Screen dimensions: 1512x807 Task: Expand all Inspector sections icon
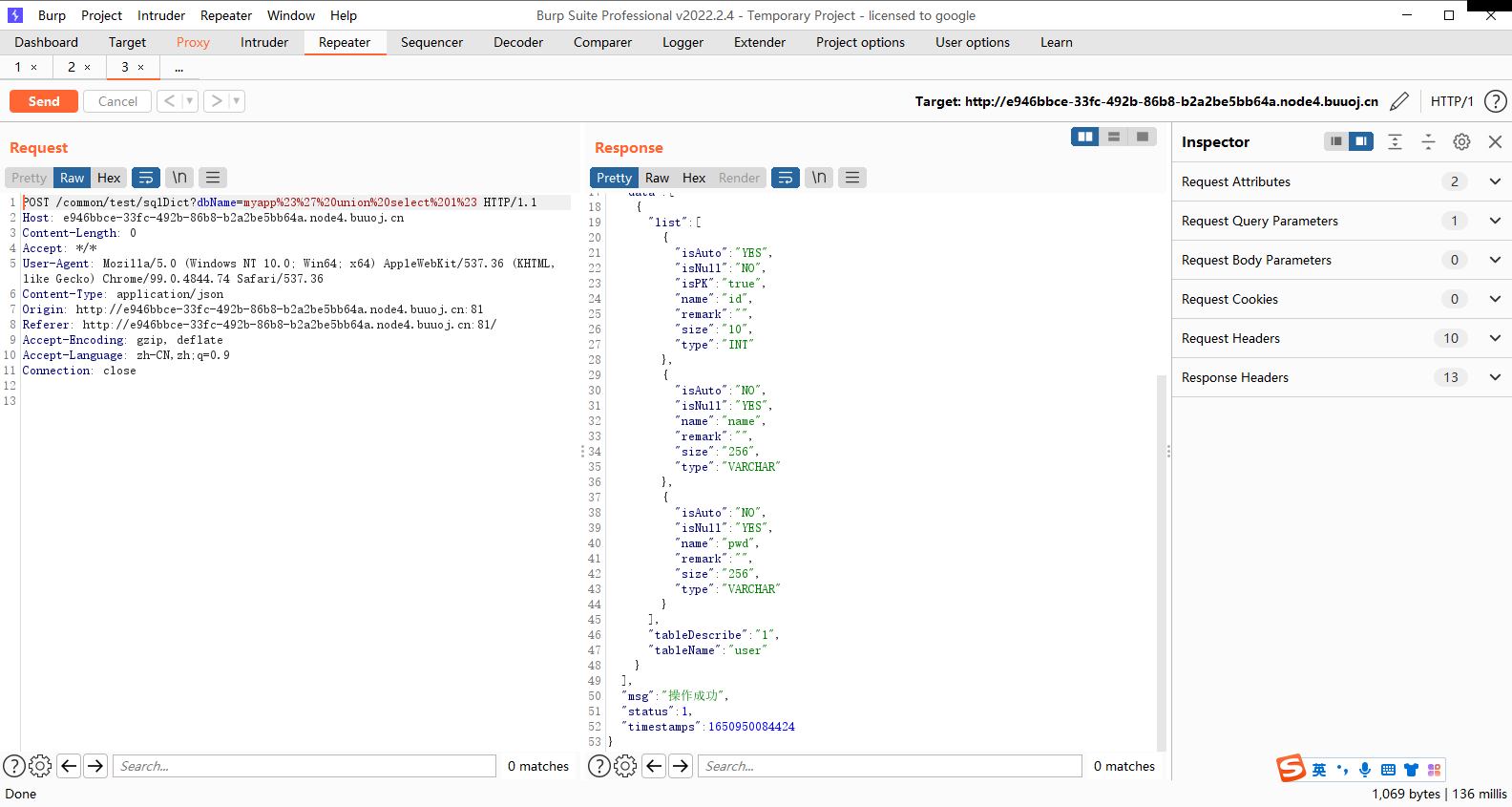click(x=1395, y=142)
